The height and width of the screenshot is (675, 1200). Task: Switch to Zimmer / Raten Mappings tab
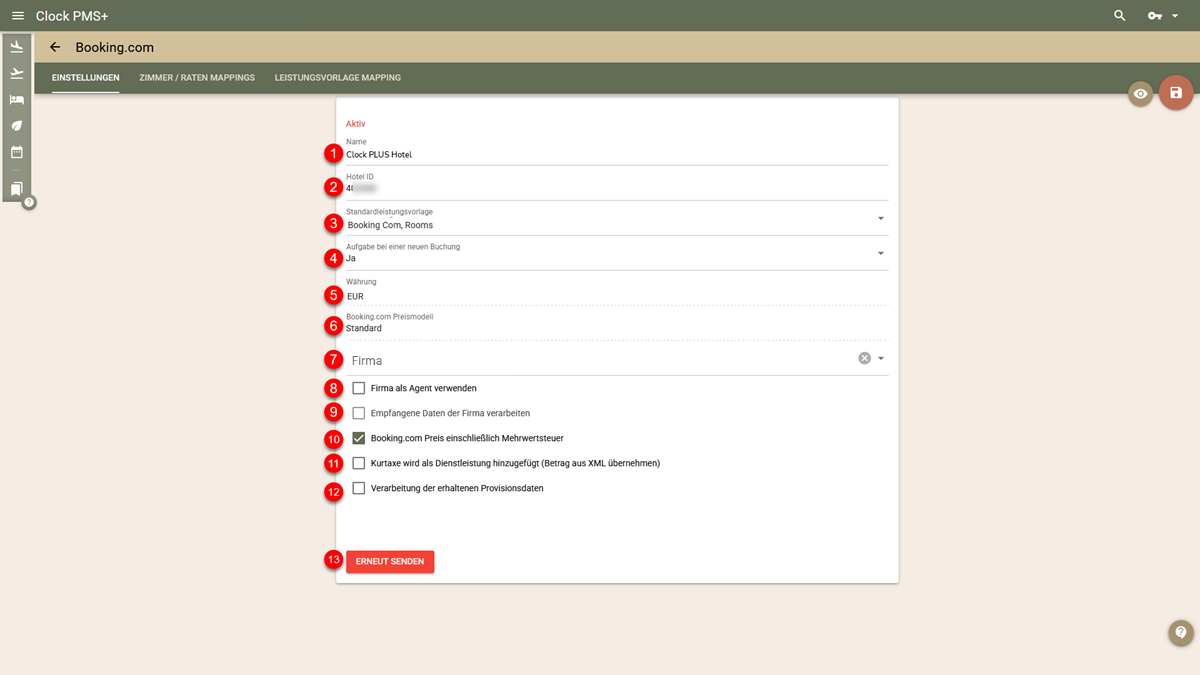coord(197,78)
